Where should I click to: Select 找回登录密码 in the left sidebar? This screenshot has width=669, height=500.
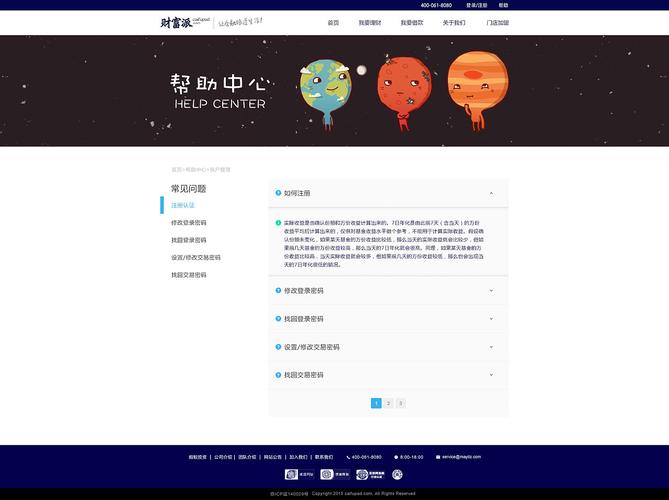point(189,240)
